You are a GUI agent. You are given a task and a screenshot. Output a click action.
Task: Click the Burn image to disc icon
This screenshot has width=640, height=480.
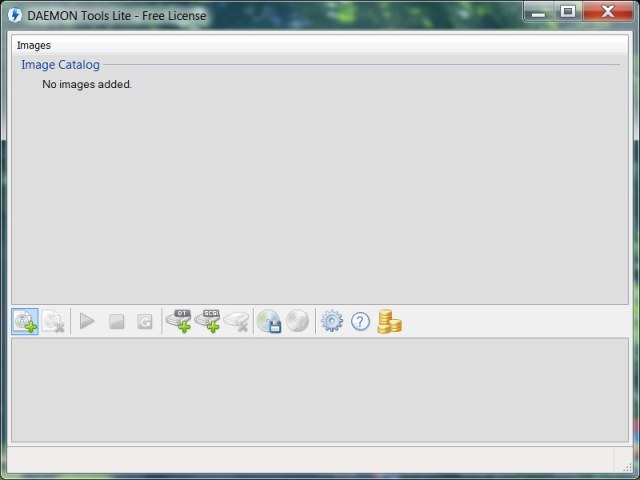click(x=297, y=321)
